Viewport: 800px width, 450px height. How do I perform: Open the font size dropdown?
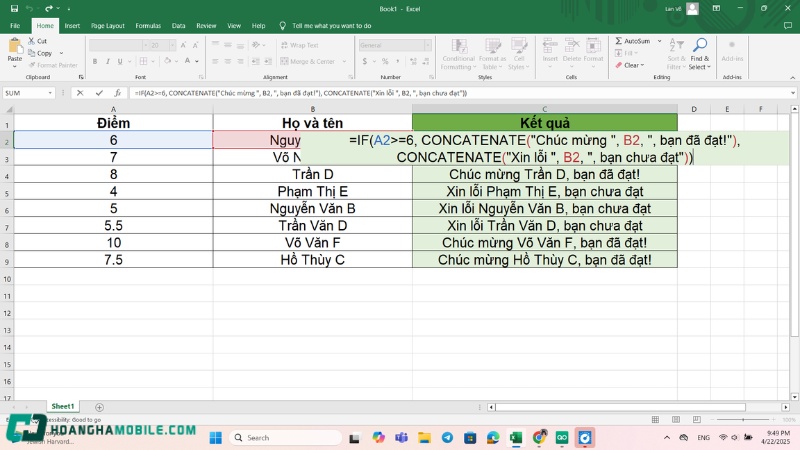172,45
